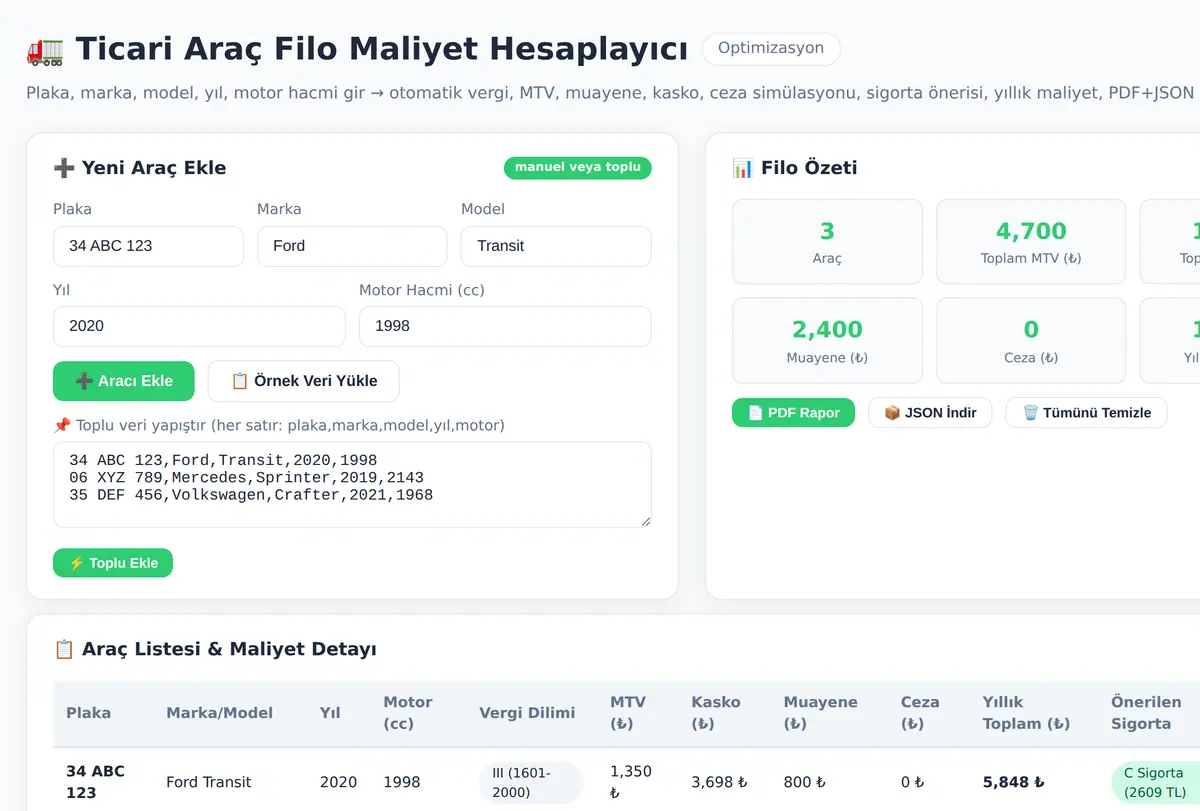Generate the PDF Rapor
This screenshot has width=1200, height=811.
[793, 412]
